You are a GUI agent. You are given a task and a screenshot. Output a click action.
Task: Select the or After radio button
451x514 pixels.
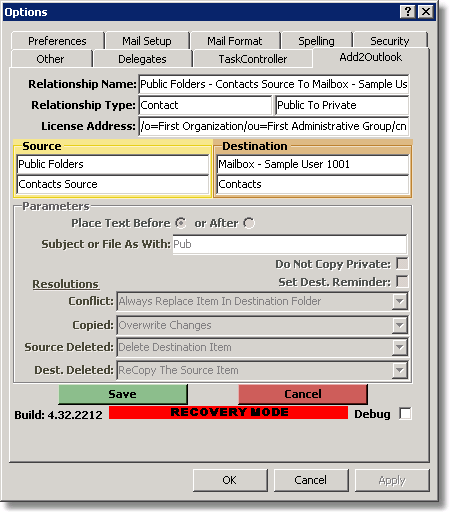249,223
